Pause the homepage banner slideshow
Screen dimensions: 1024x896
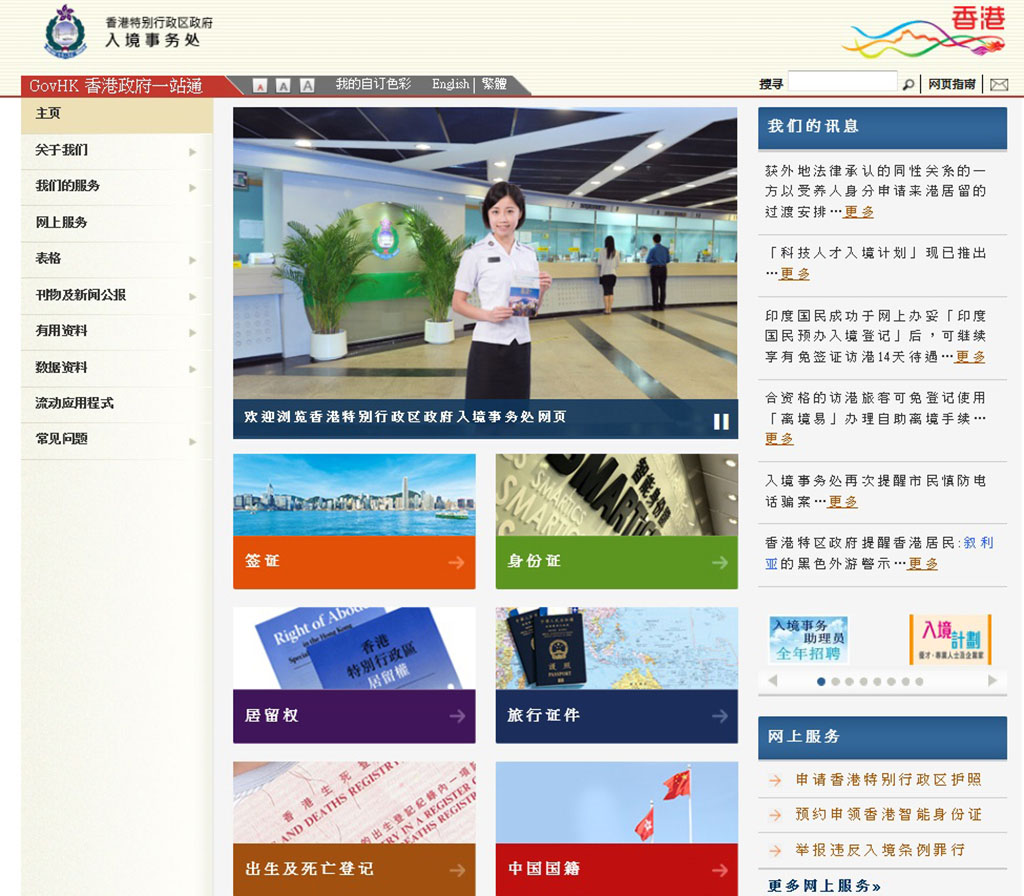coord(721,421)
